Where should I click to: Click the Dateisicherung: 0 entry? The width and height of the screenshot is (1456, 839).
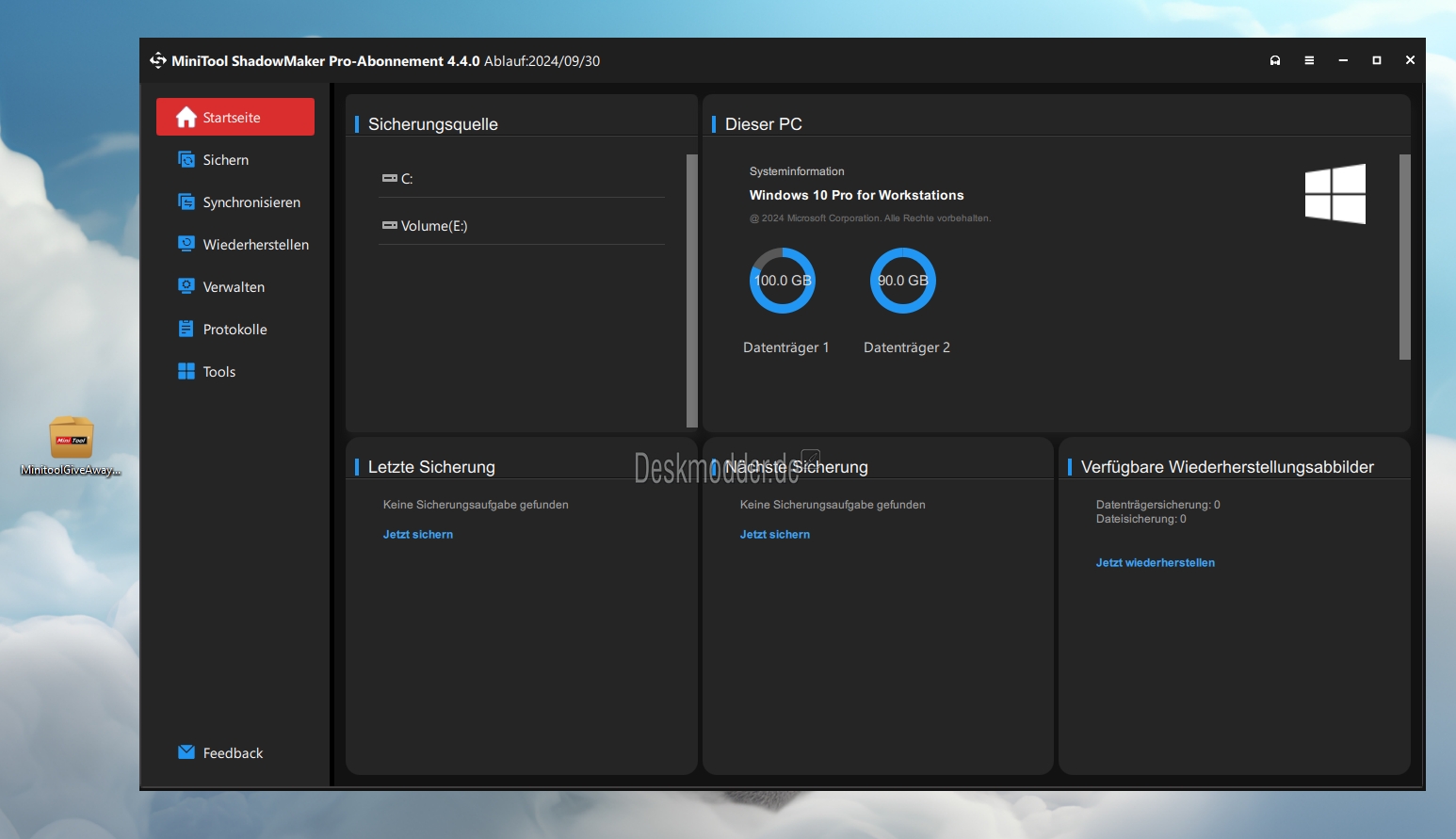tap(1141, 519)
